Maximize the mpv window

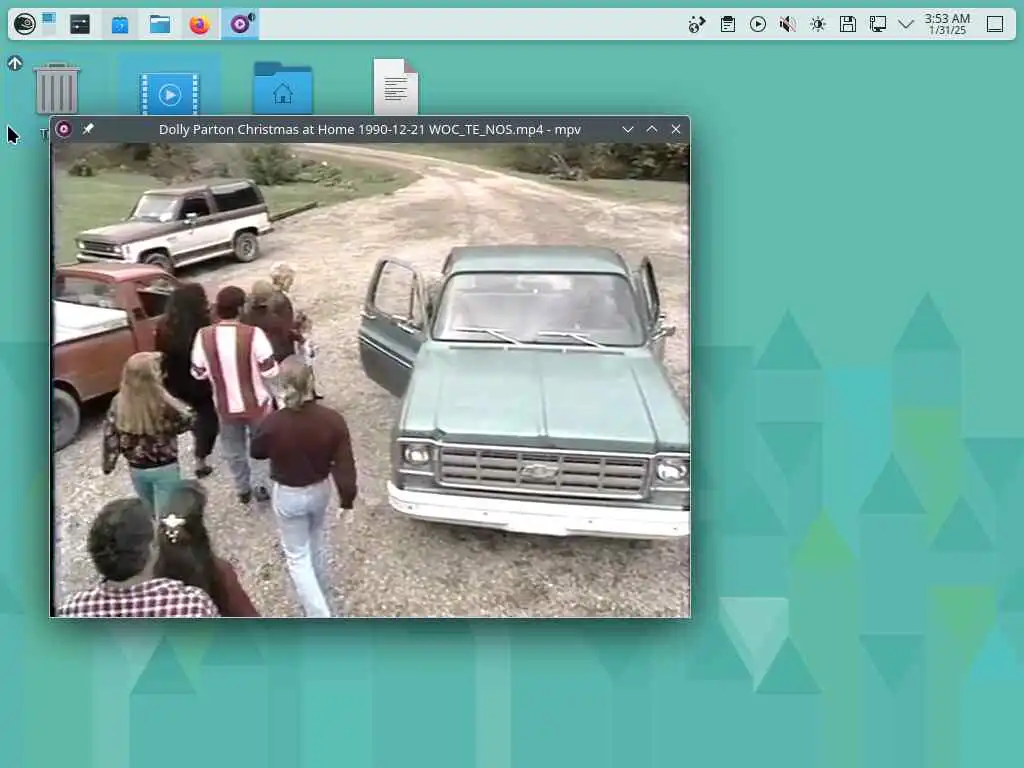point(652,129)
